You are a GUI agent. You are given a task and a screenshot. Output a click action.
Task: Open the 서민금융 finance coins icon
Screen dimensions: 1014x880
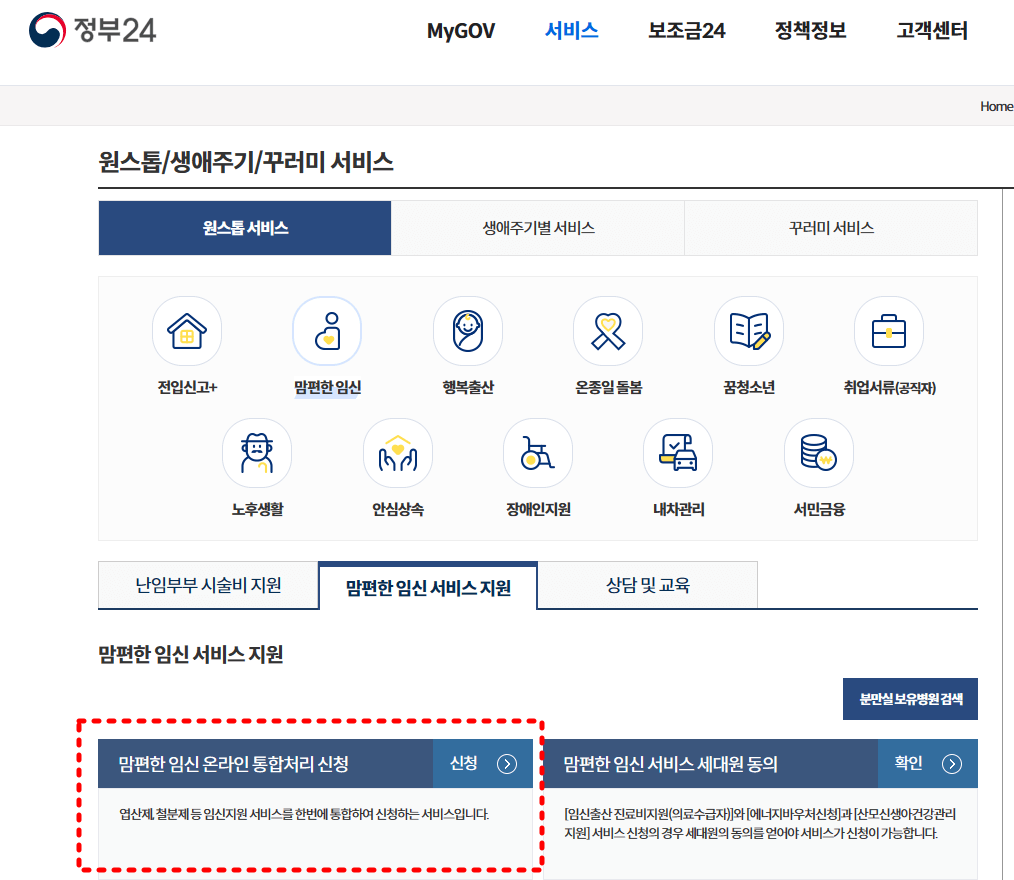pos(818,452)
